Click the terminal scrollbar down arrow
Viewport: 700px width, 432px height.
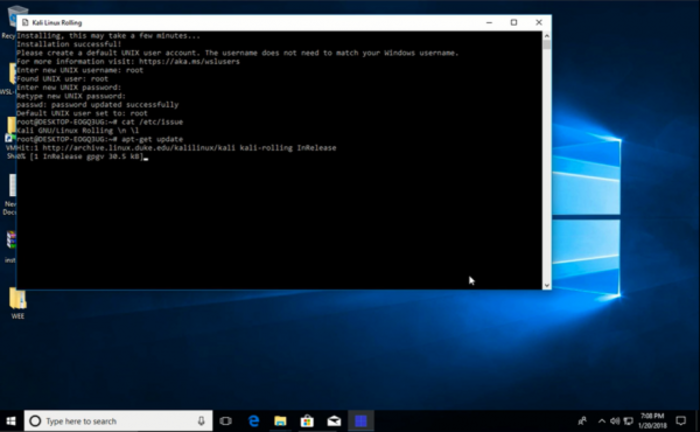pos(546,285)
